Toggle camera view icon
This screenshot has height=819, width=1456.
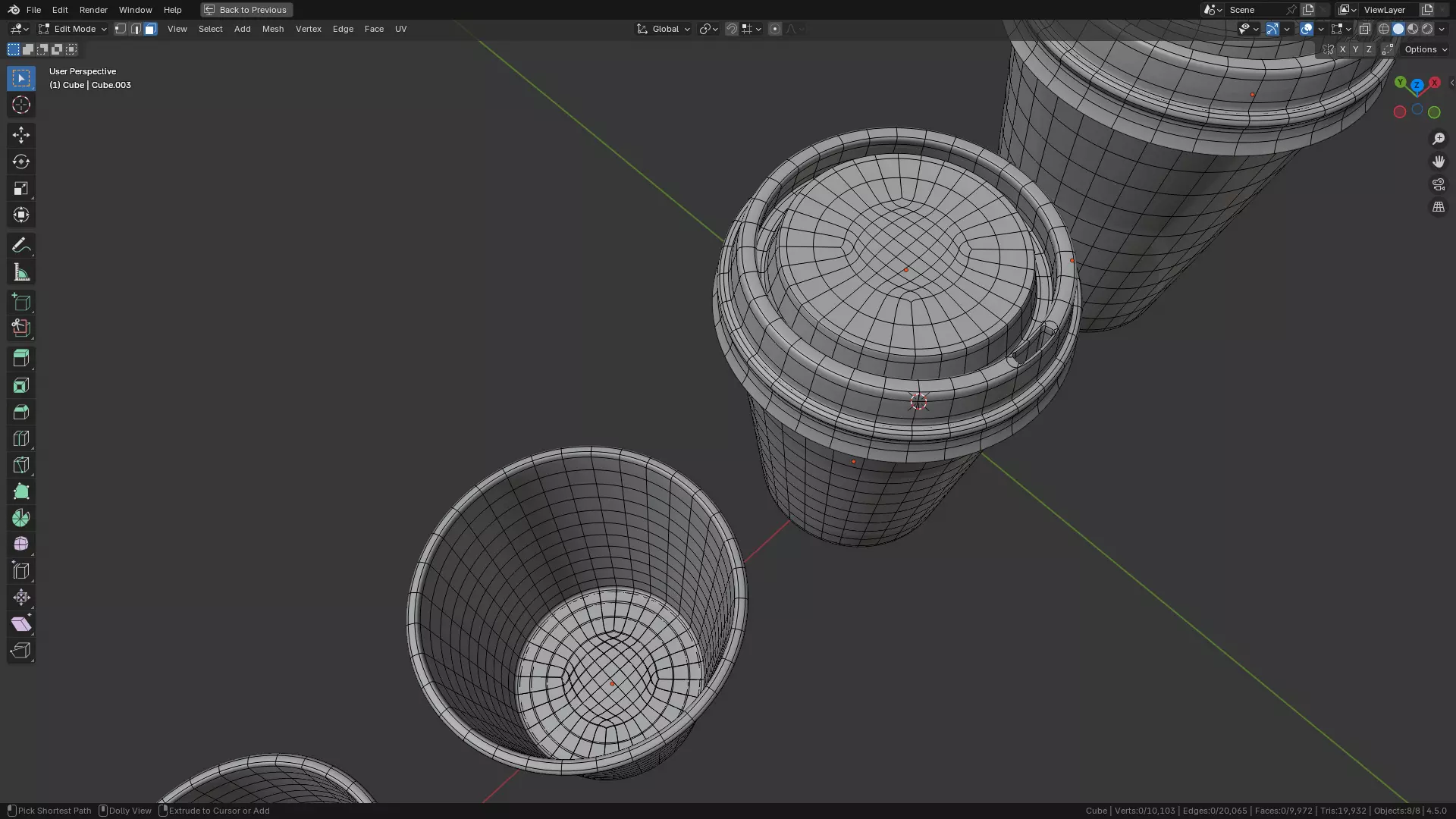(1439, 184)
